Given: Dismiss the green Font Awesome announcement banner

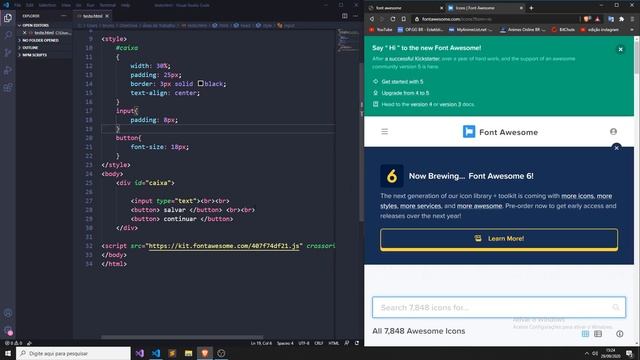Looking at the screenshot, I should [x=620, y=49].
